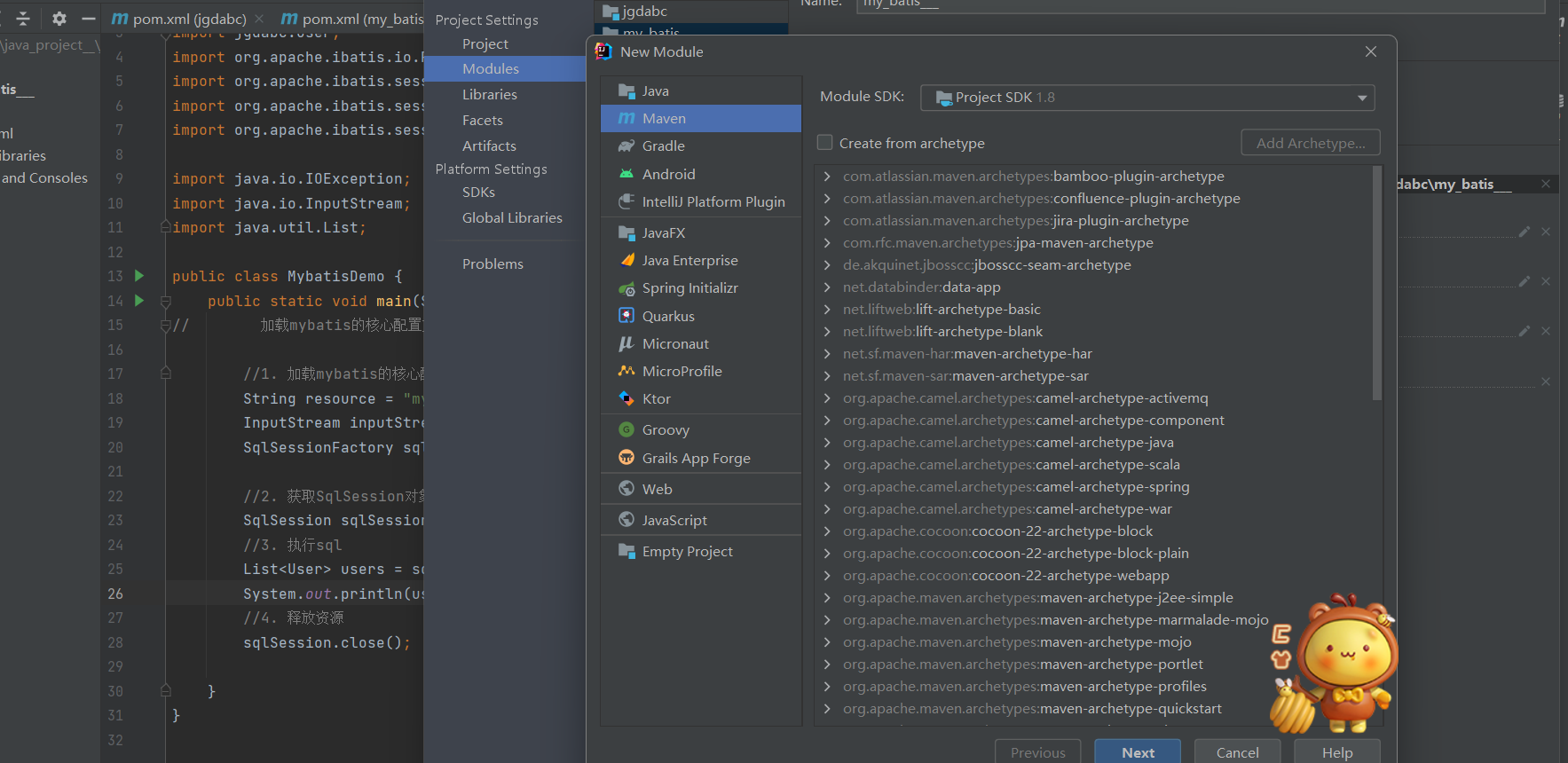The image size is (1568, 763).
Task: Enable Create from archetype checkbox
Action: pos(825,142)
